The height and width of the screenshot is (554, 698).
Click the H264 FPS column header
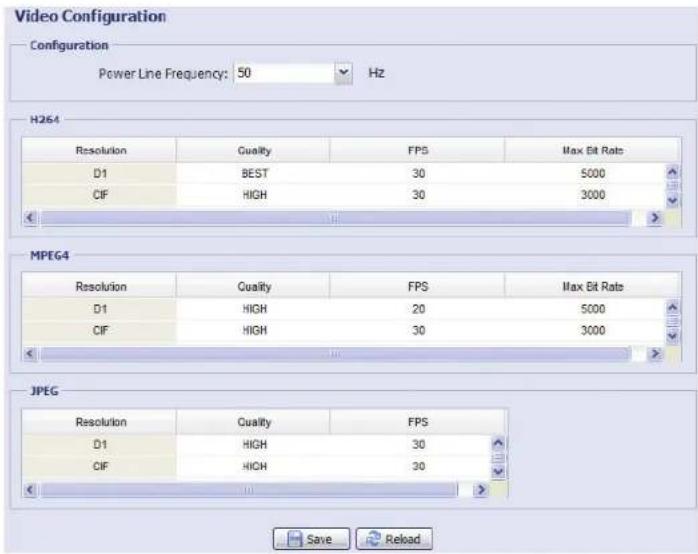417,150
